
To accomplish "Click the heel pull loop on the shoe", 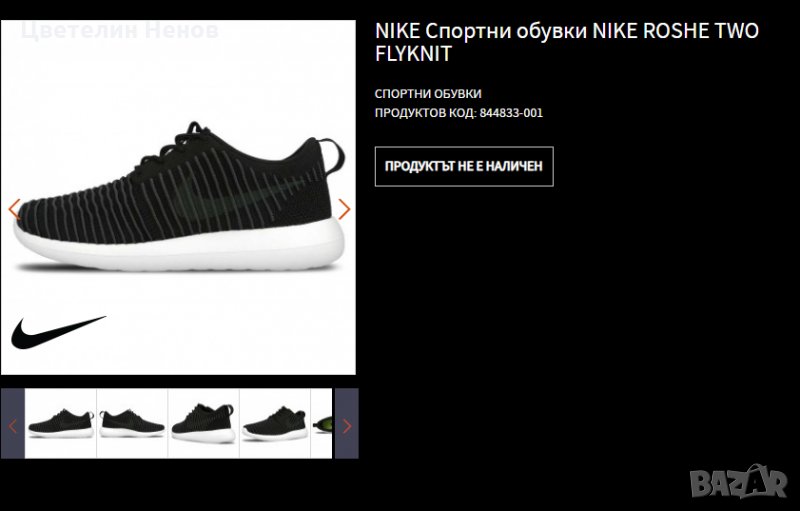I will [334, 156].
